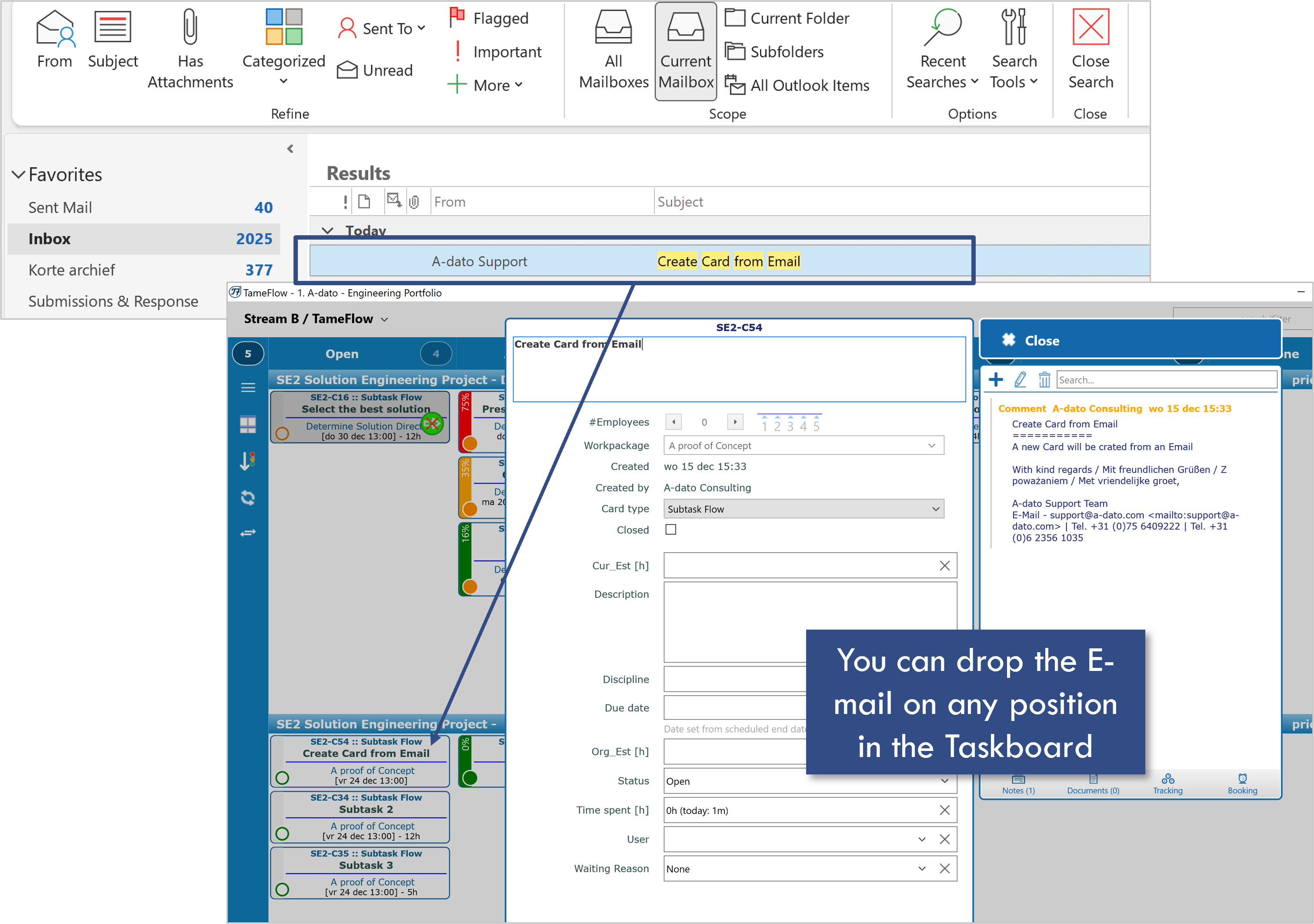Viewport: 1314px width, 924px height.
Task: Clear the Waiting Reason field
Action: click(944, 868)
